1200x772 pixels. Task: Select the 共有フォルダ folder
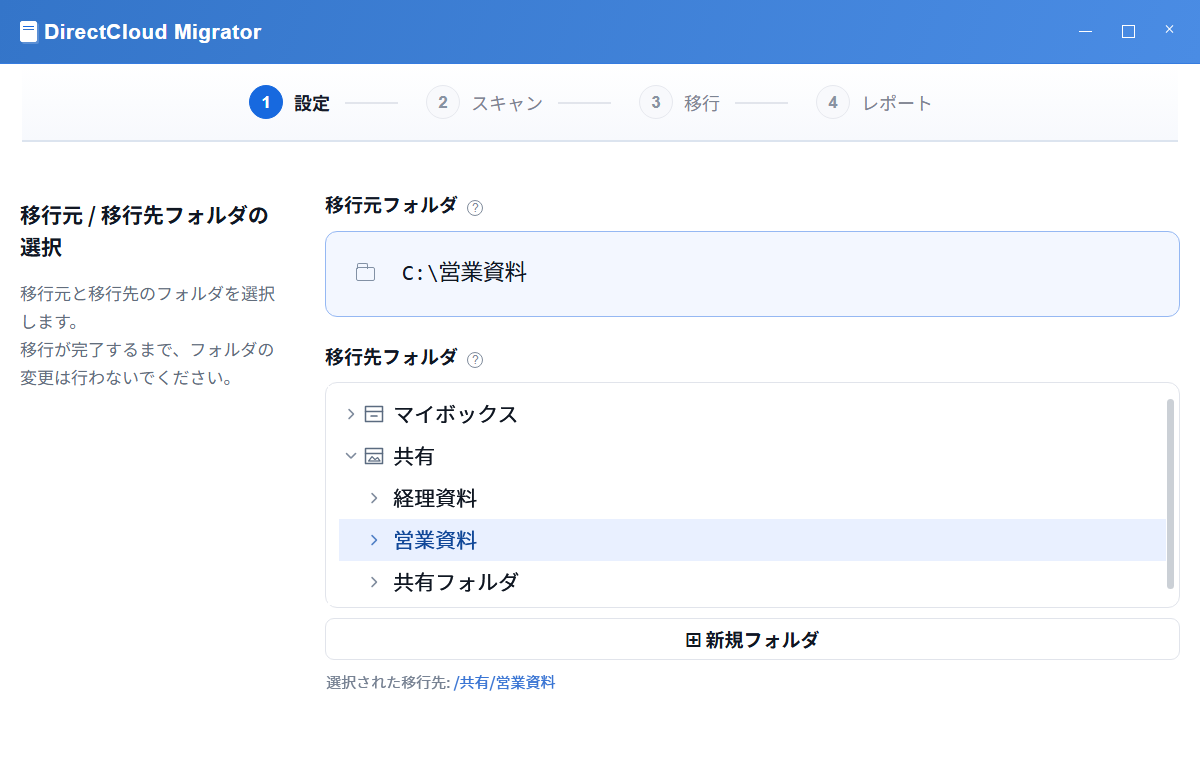752,582
